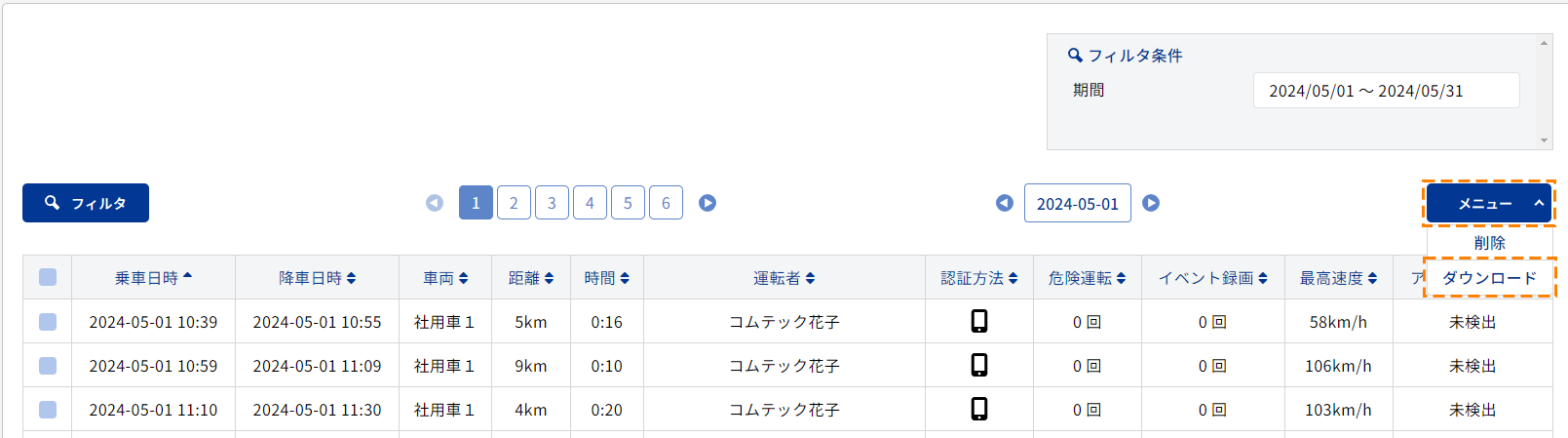1568x438 pixels.
Task: Choose ダウンロード from the menu
Action: pyautogui.click(x=1489, y=278)
